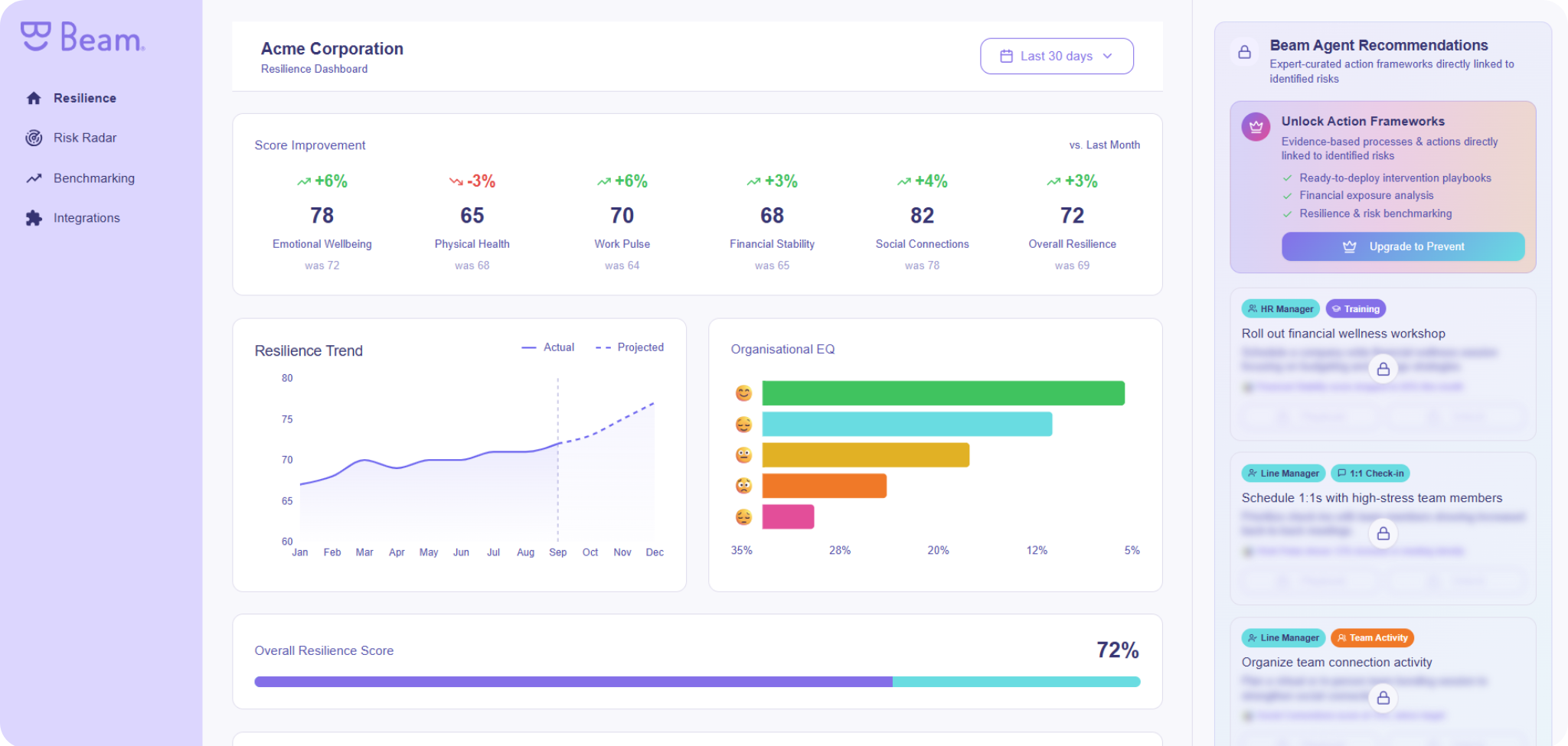
Task: Click the Work Pulse score 70
Action: 622,216
